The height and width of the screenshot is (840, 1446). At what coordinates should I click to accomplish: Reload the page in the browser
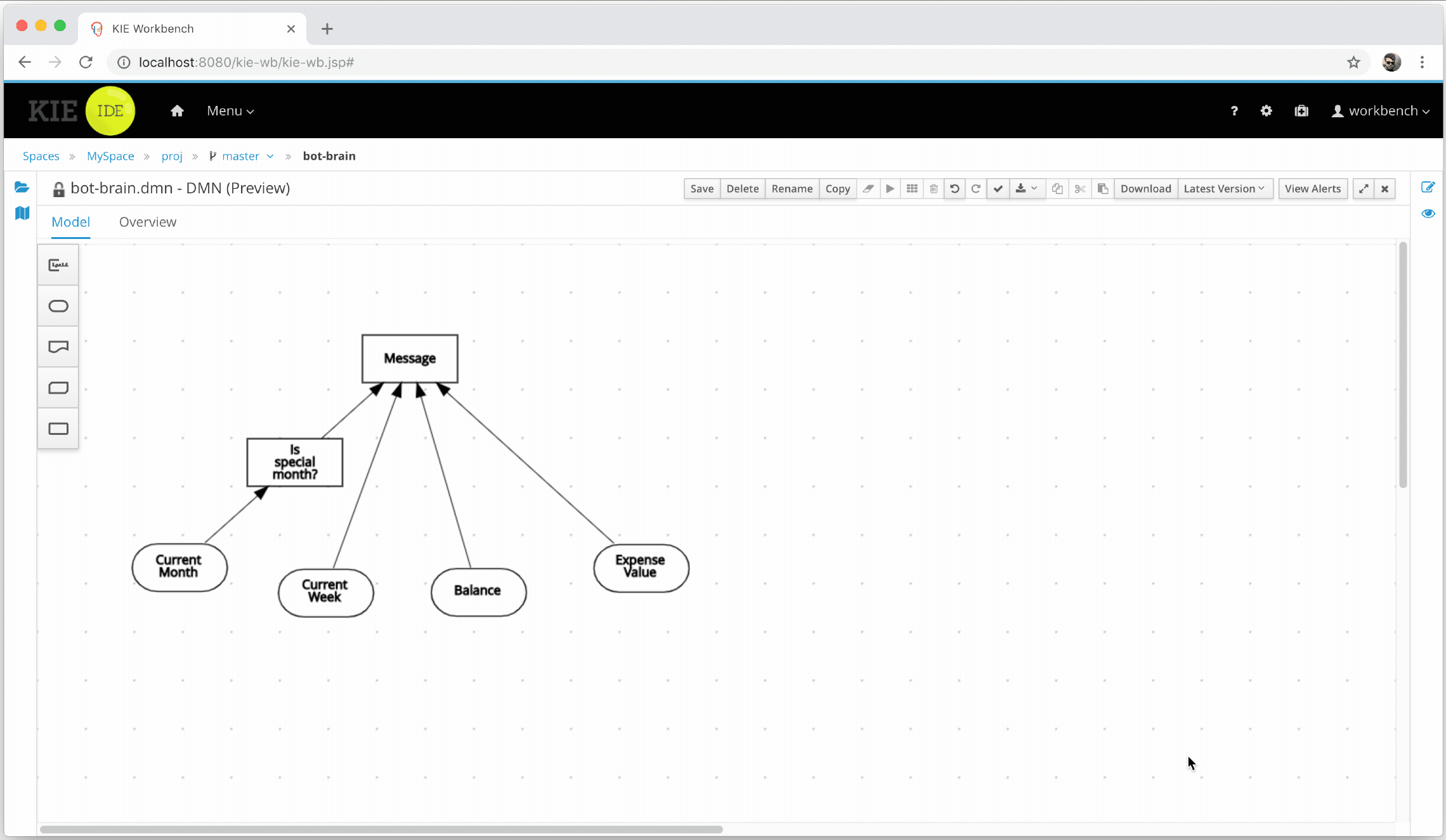86,62
